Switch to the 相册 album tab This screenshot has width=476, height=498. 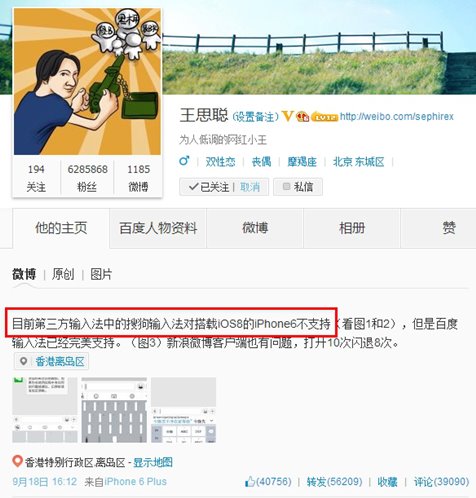[x=352, y=228]
